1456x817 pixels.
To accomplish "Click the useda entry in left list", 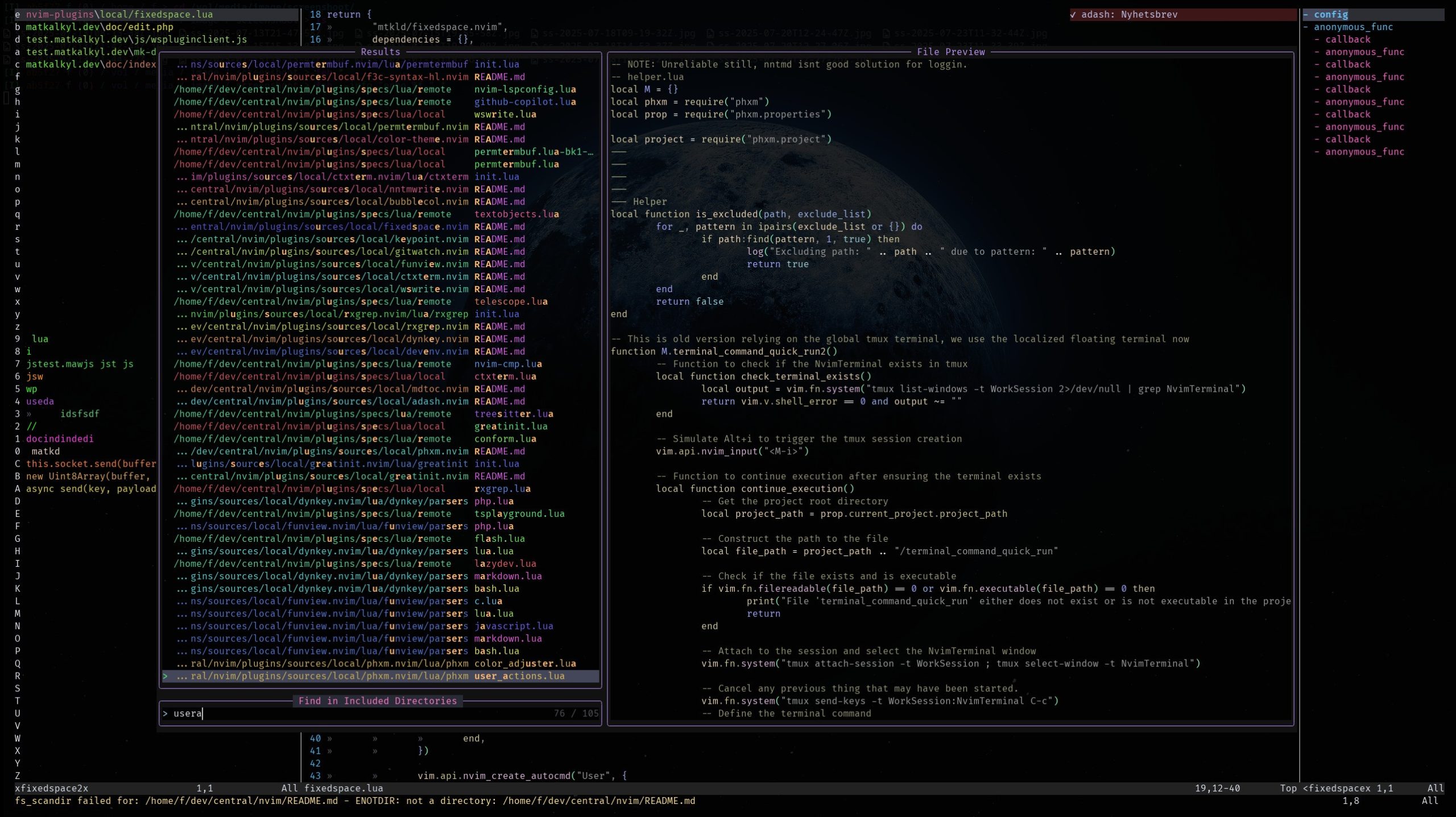I will coord(40,401).
